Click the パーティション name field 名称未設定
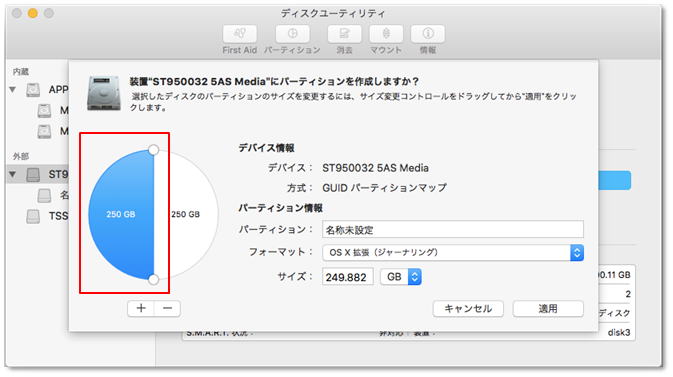The height and width of the screenshot is (377, 673). point(453,229)
